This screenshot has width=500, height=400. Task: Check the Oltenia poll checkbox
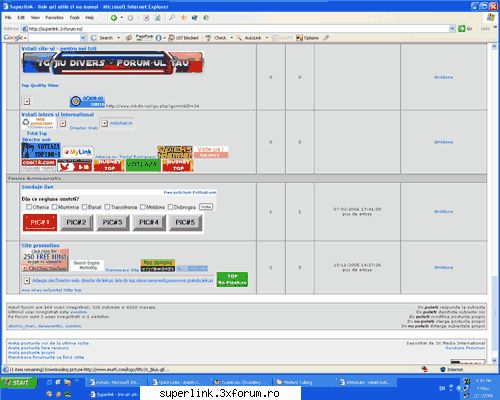click(29, 207)
